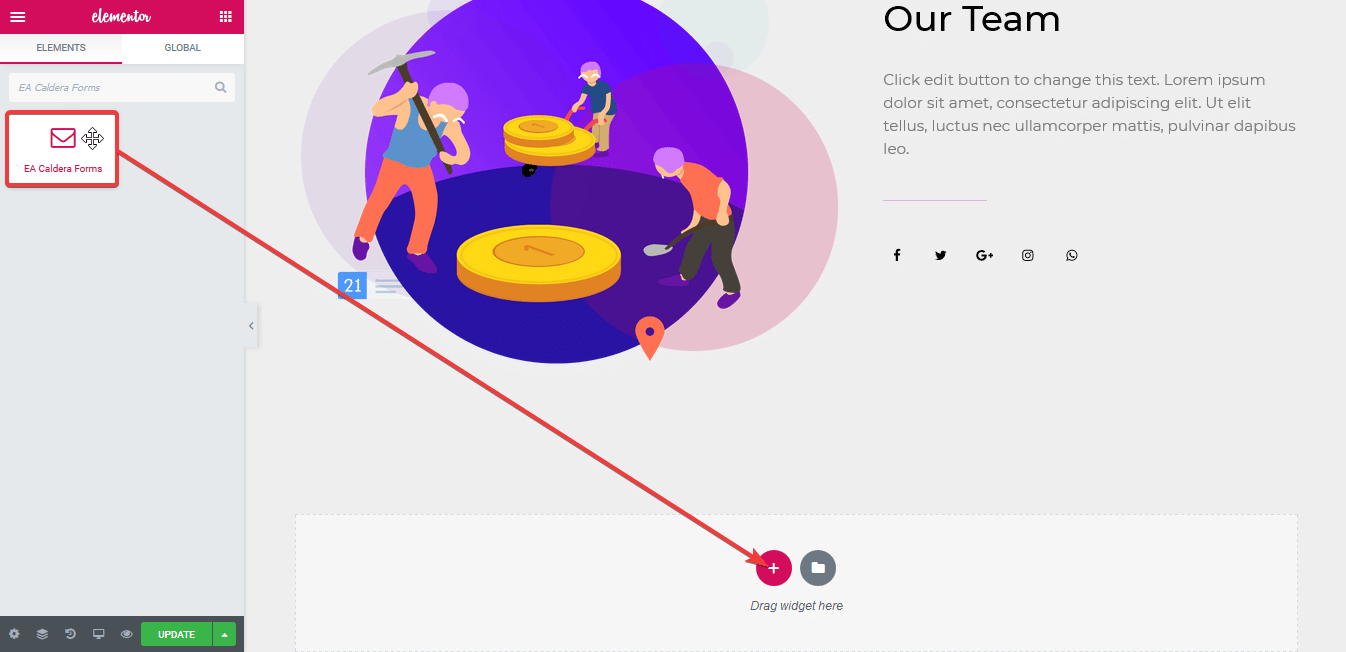Image resolution: width=1346 pixels, height=652 pixels.
Task: Click the widget search input field
Action: pyautogui.click(x=110, y=87)
